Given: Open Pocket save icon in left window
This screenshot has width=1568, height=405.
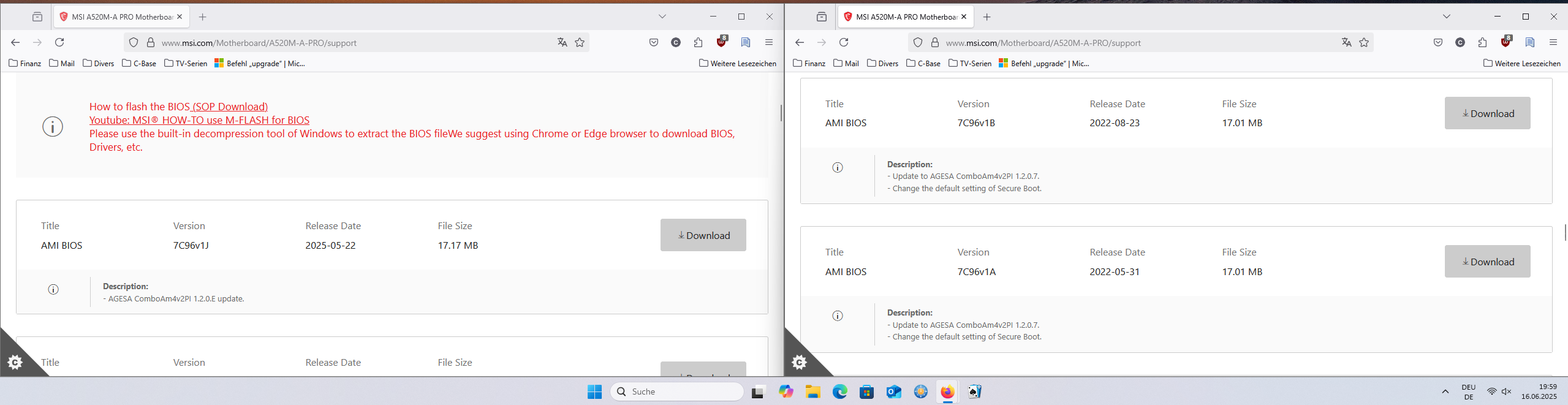Looking at the screenshot, I should point(654,42).
